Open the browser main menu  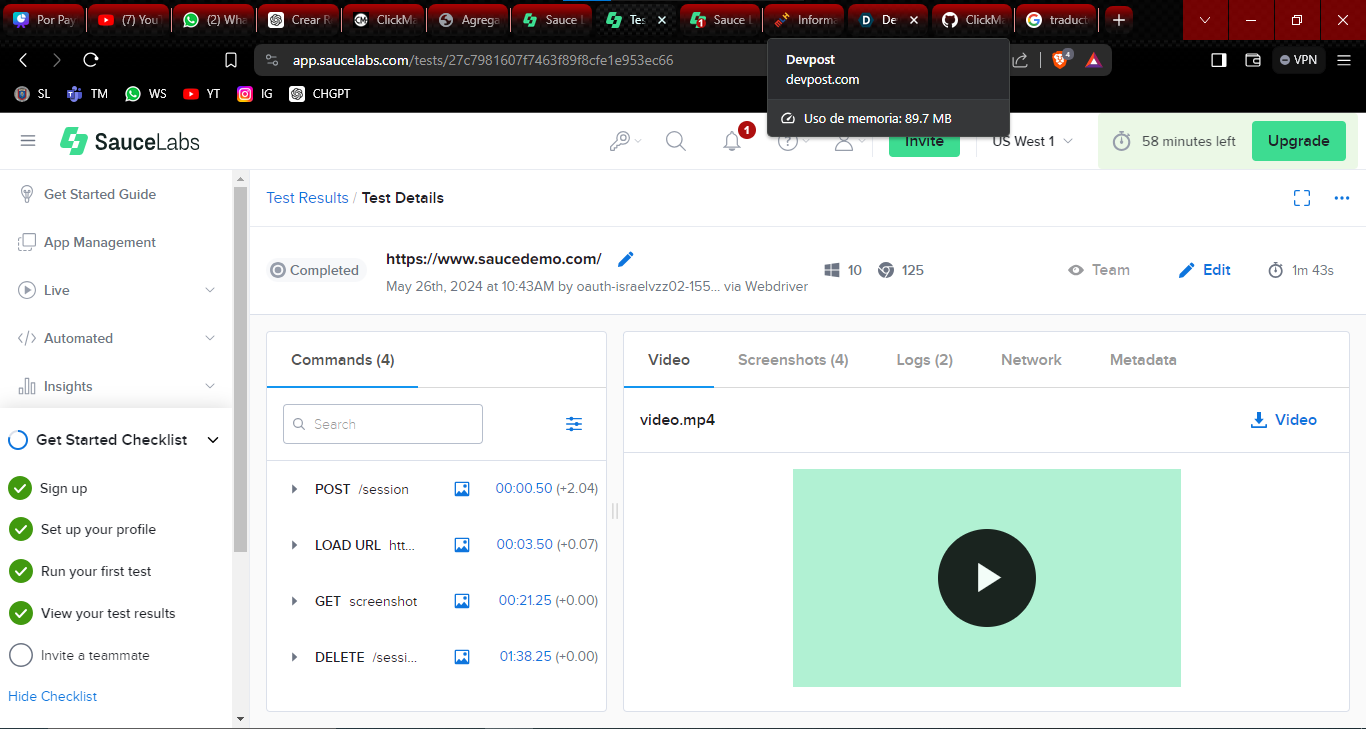(x=1344, y=60)
